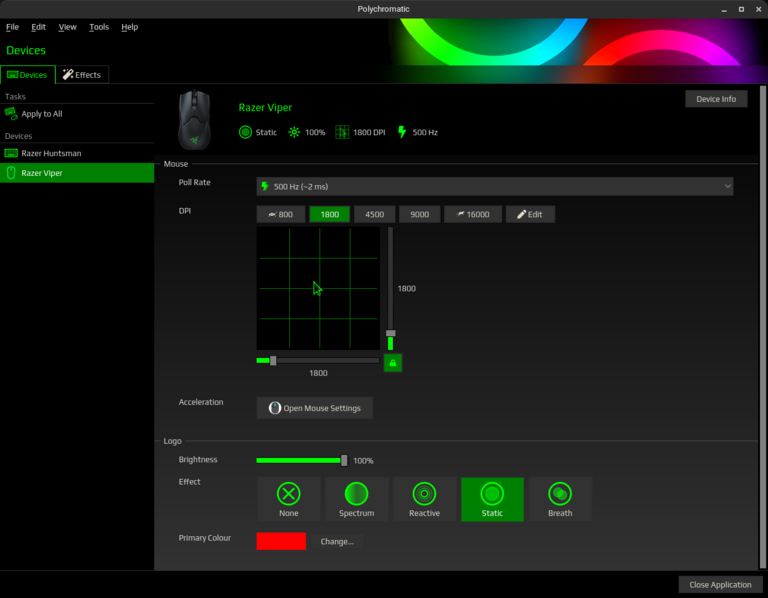
Task: Minimize the Polychromatic window
Action: (724, 9)
